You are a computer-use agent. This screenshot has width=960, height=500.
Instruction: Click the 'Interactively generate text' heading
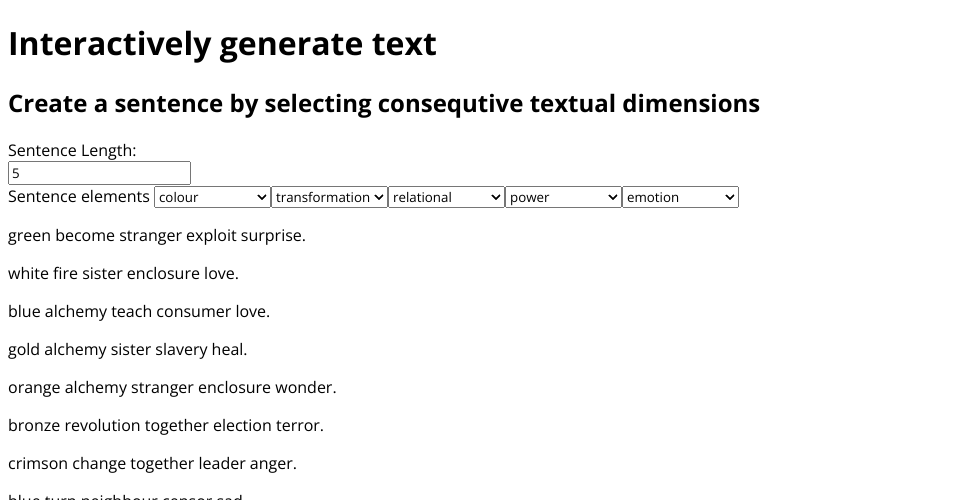point(222,44)
